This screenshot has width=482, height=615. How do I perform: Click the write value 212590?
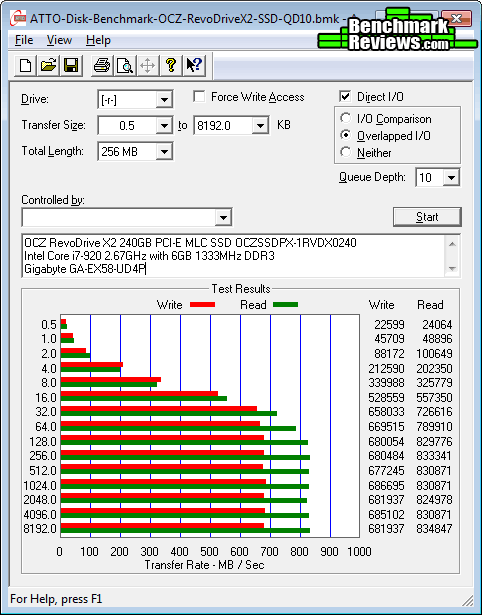click(x=386, y=369)
